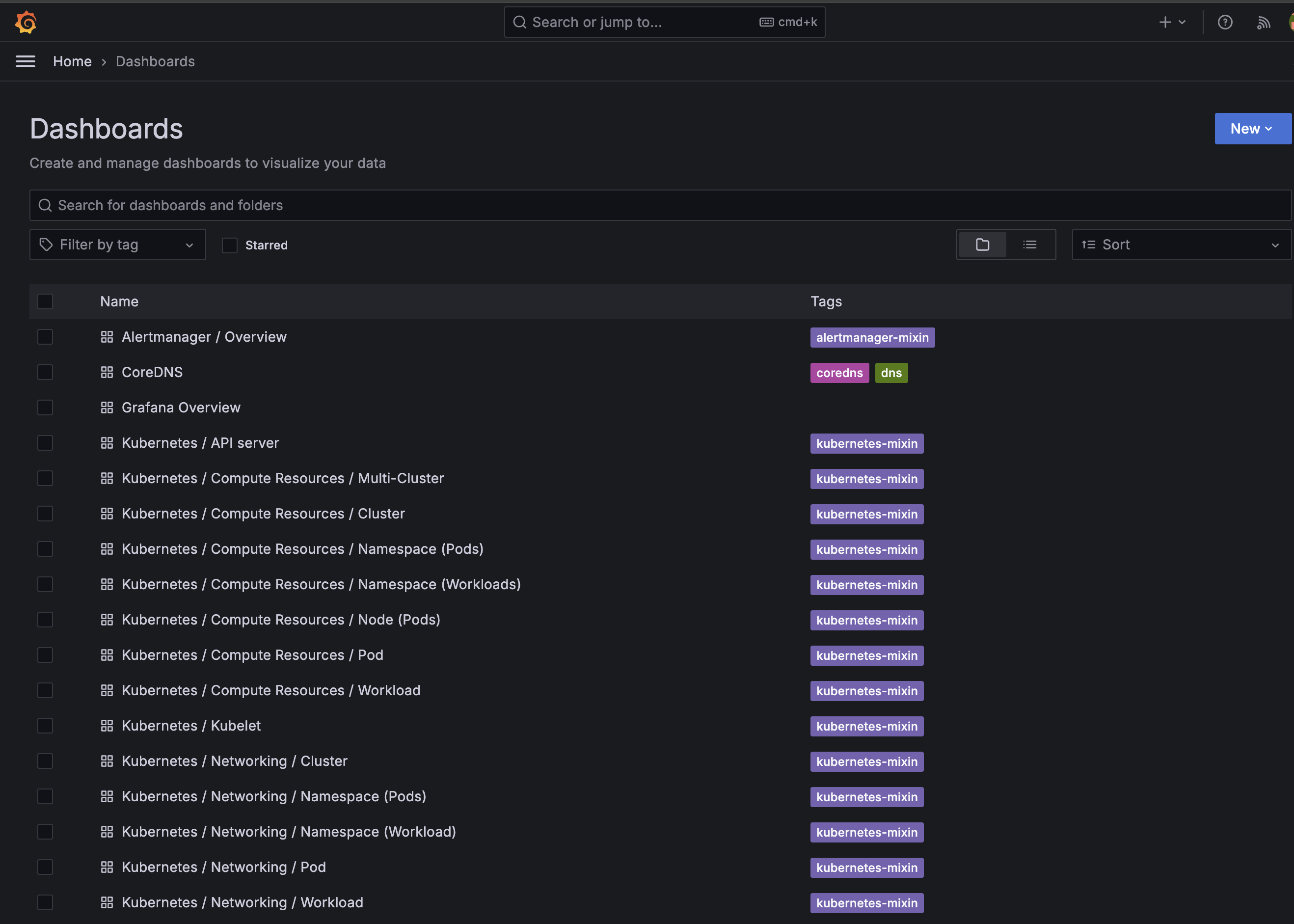Image resolution: width=1294 pixels, height=924 pixels.
Task: Open the help question mark icon
Action: [x=1225, y=22]
